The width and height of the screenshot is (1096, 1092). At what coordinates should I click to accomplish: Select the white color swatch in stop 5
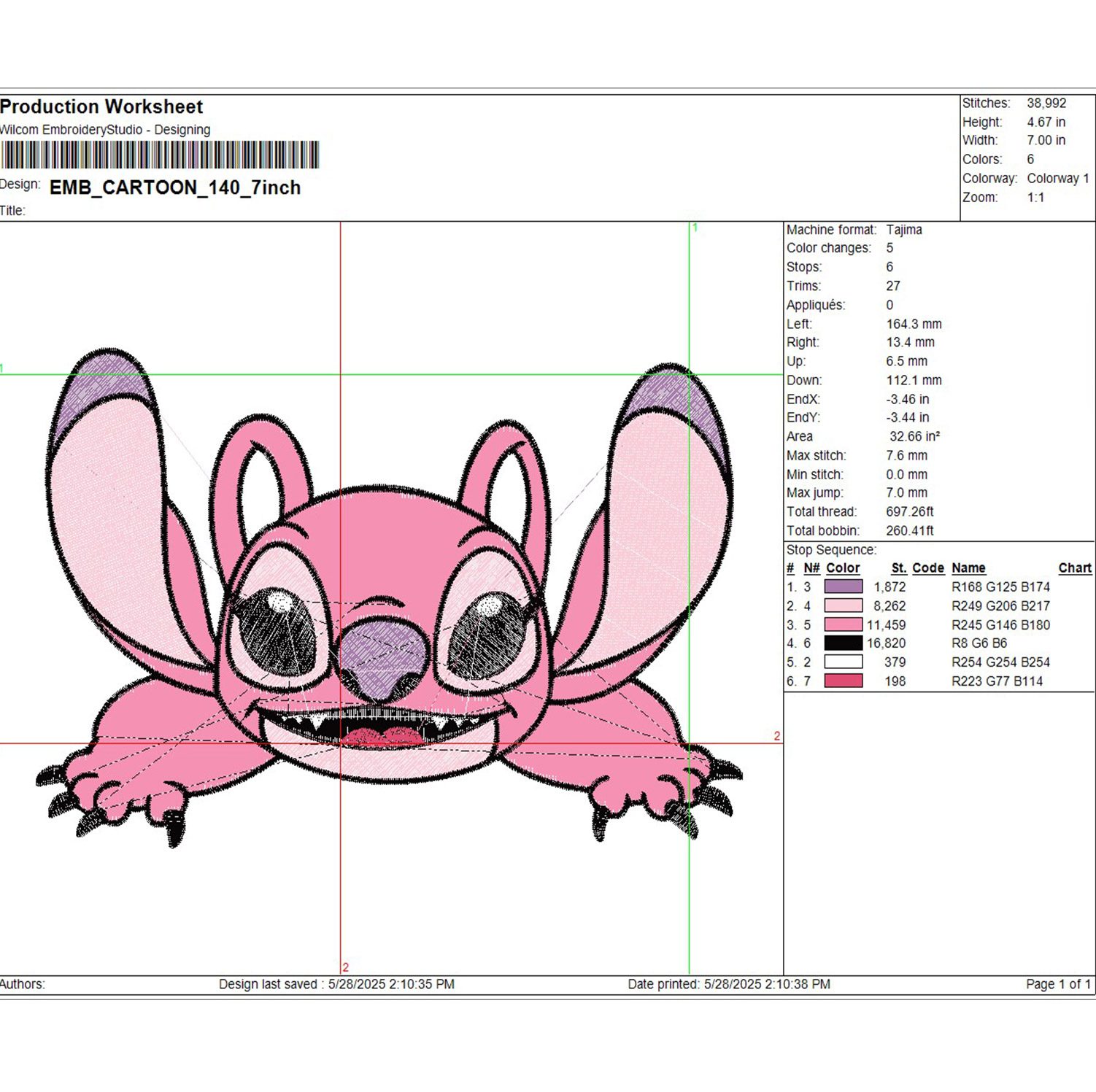coord(844,662)
